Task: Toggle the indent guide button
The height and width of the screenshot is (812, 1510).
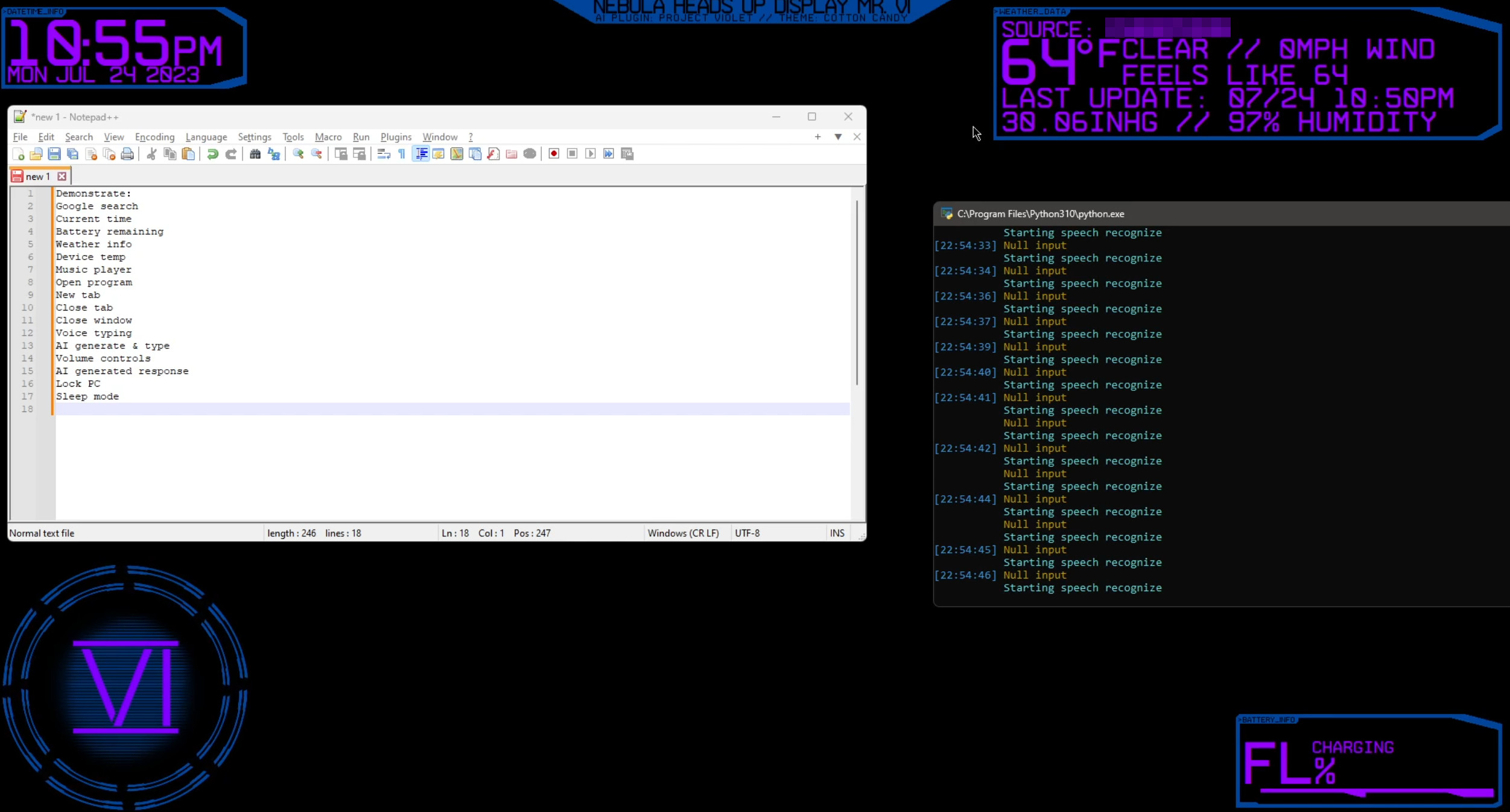Action: pyautogui.click(x=420, y=154)
